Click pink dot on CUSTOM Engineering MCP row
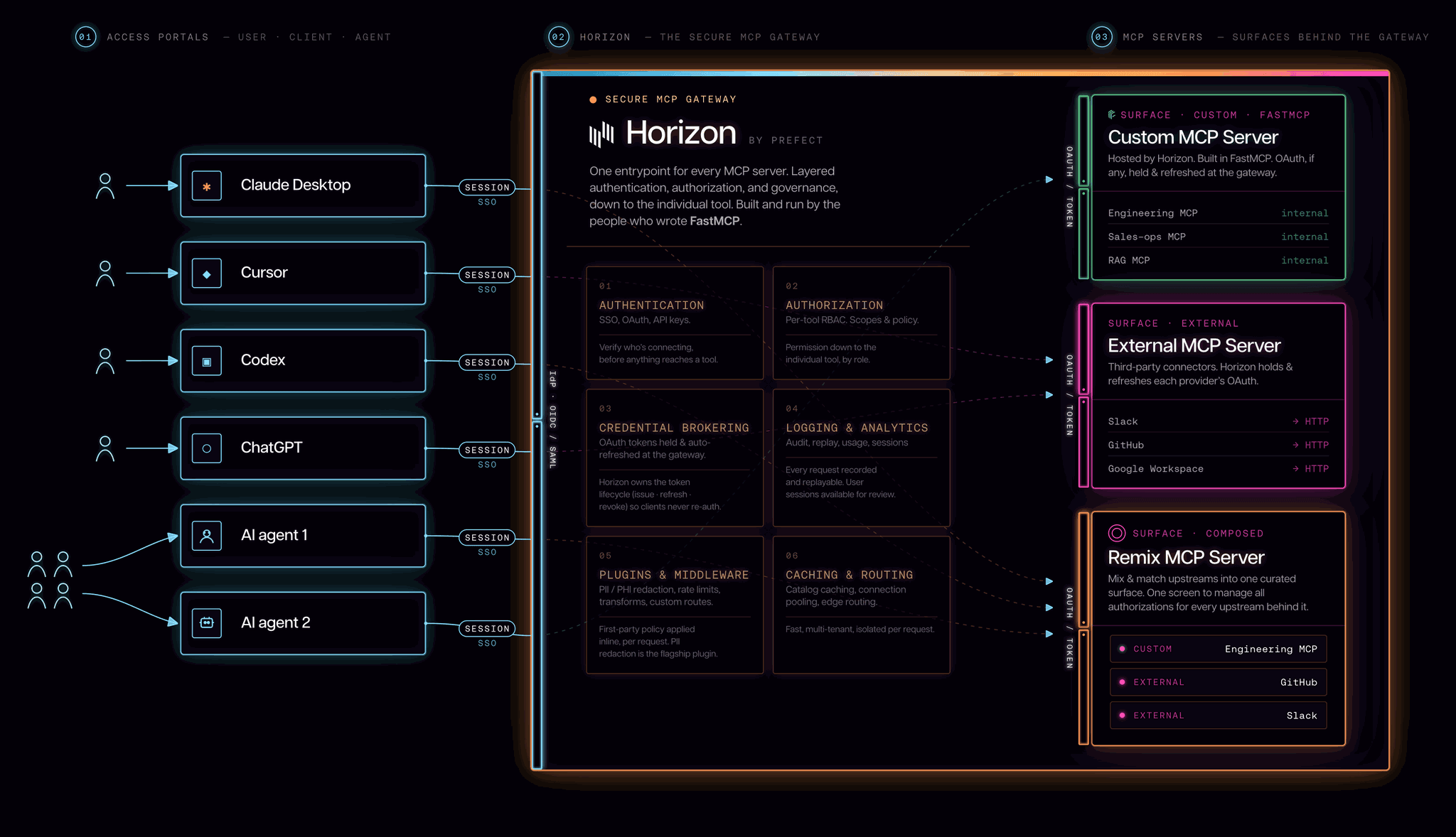This screenshot has height=837, width=1456. pos(1122,649)
